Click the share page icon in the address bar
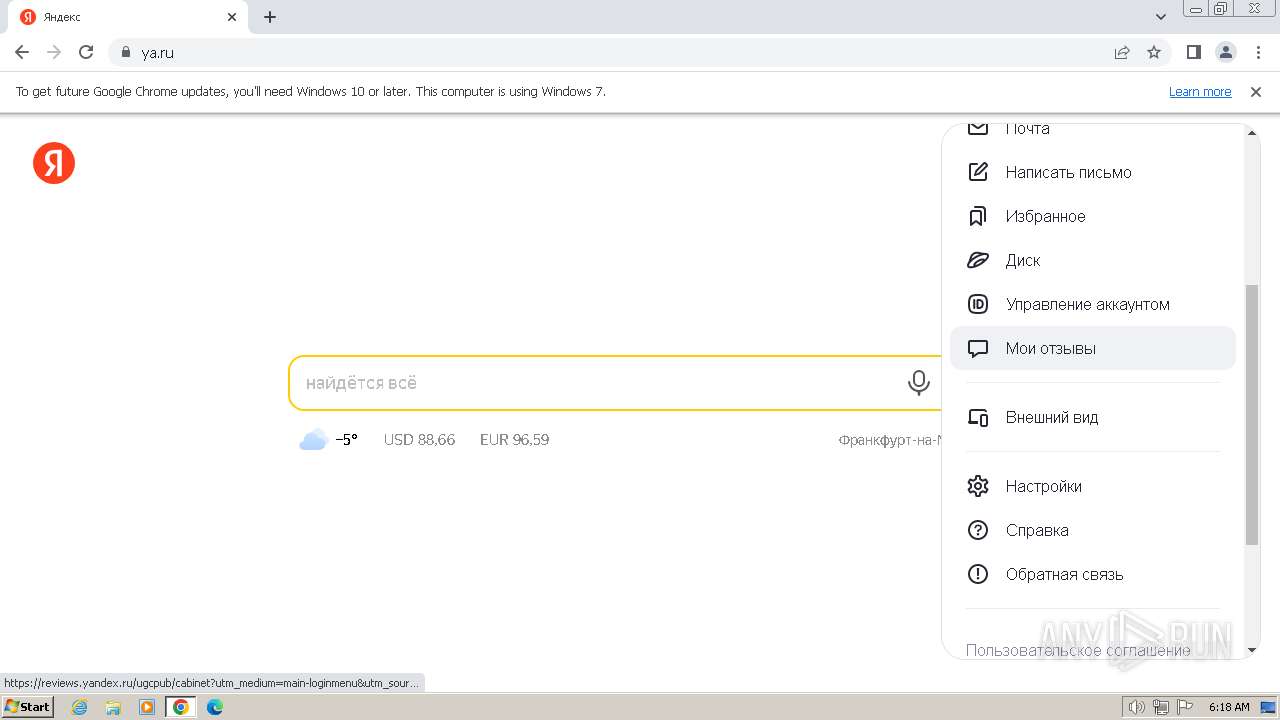 tap(1122, 52)
